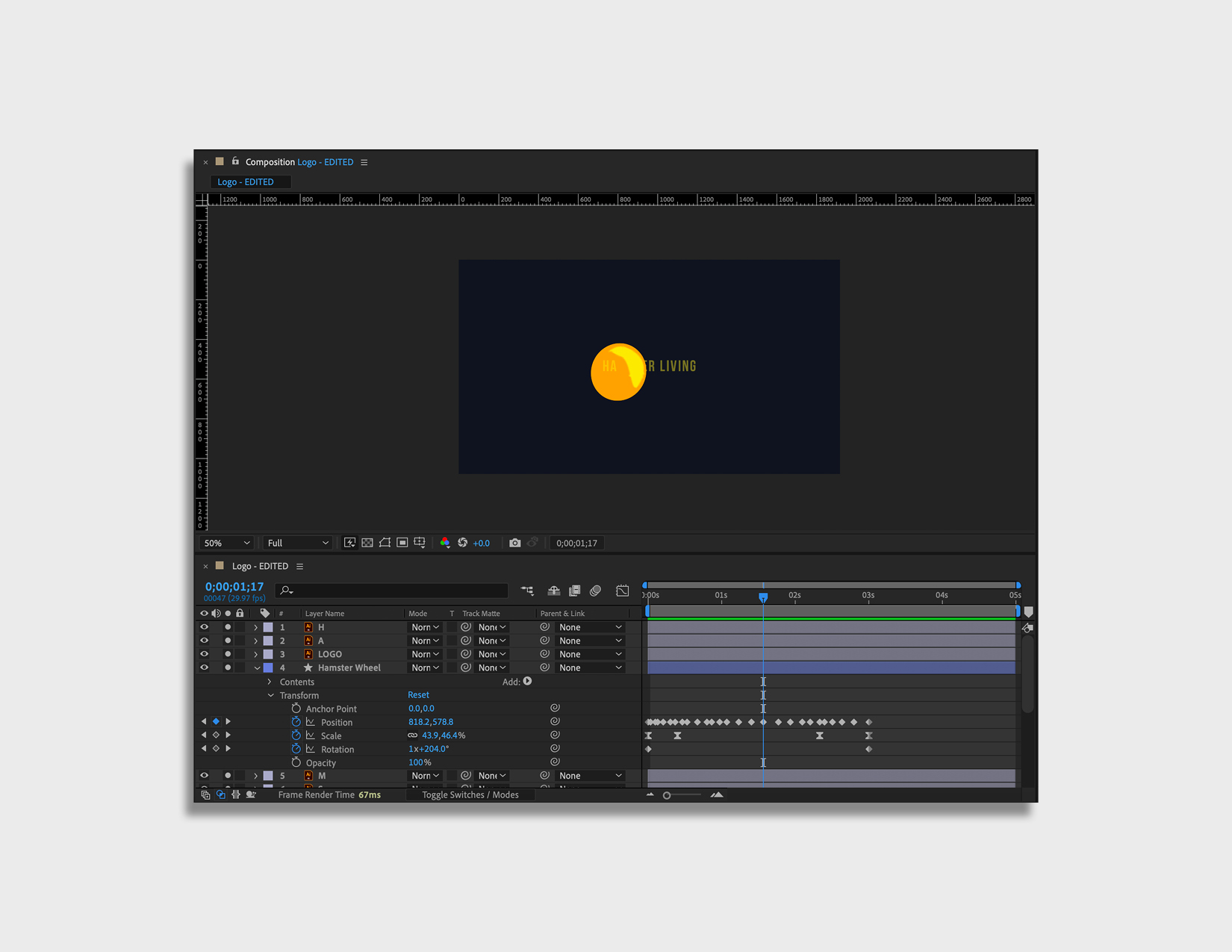This screenshot has height=952, width=1232.
Task: Expand Layer Switches pane icon
Action: [205, 795]
